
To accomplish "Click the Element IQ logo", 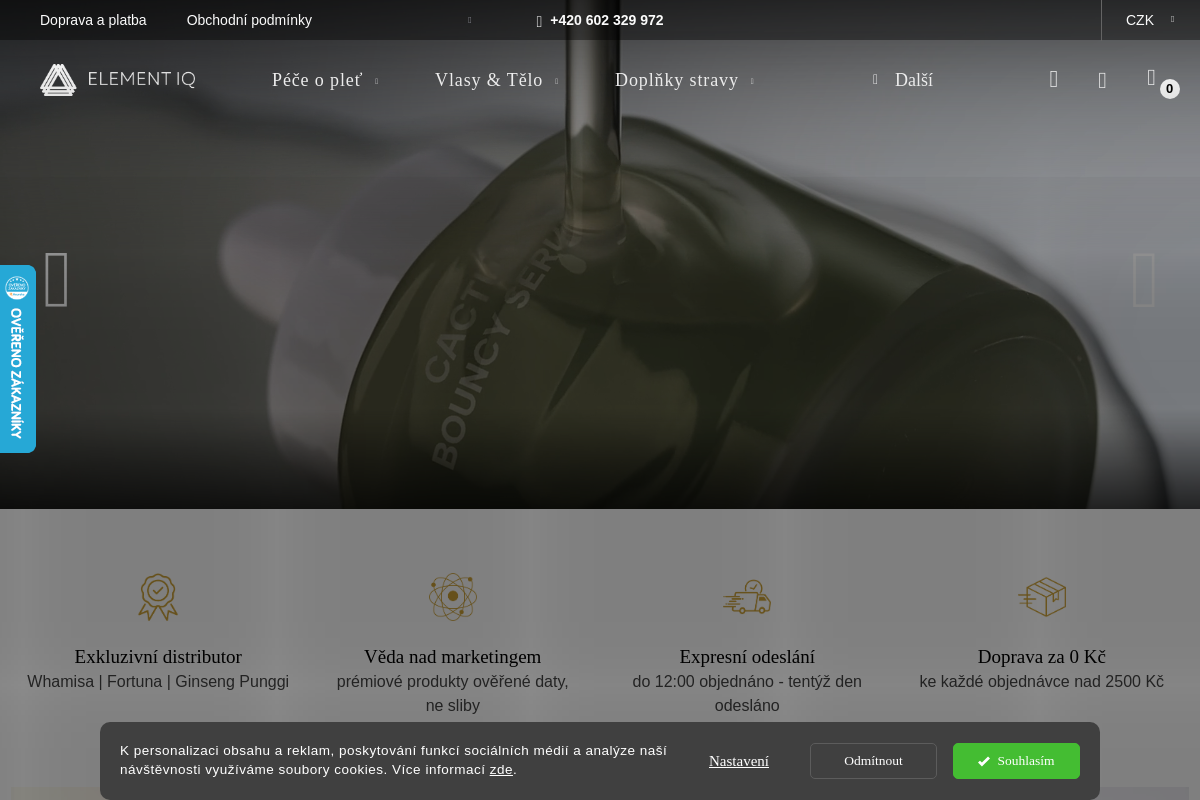I will coord(118,80).
